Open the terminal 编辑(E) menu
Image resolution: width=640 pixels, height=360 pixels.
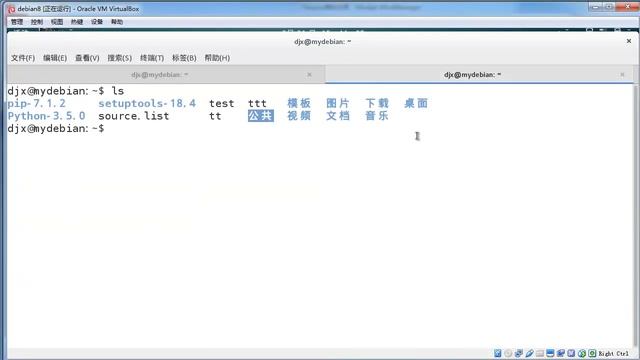55,58
